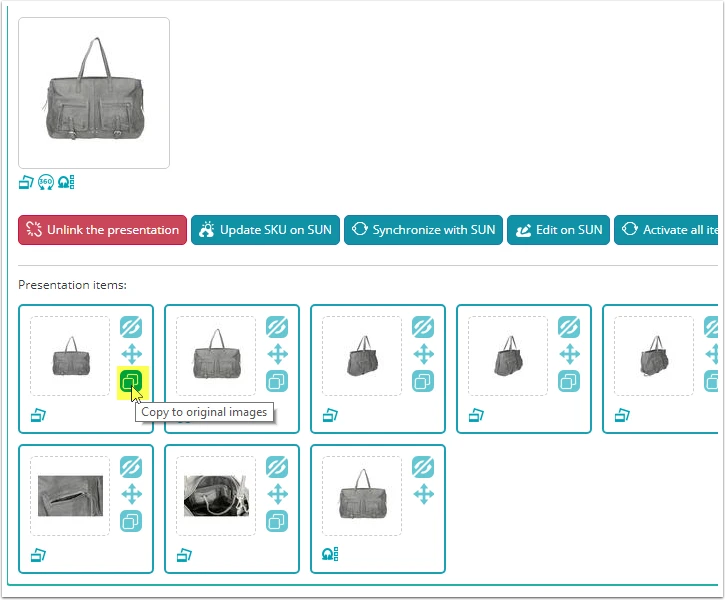Click the move arrows icon on the first presentation item

click(x=132, y=355)
